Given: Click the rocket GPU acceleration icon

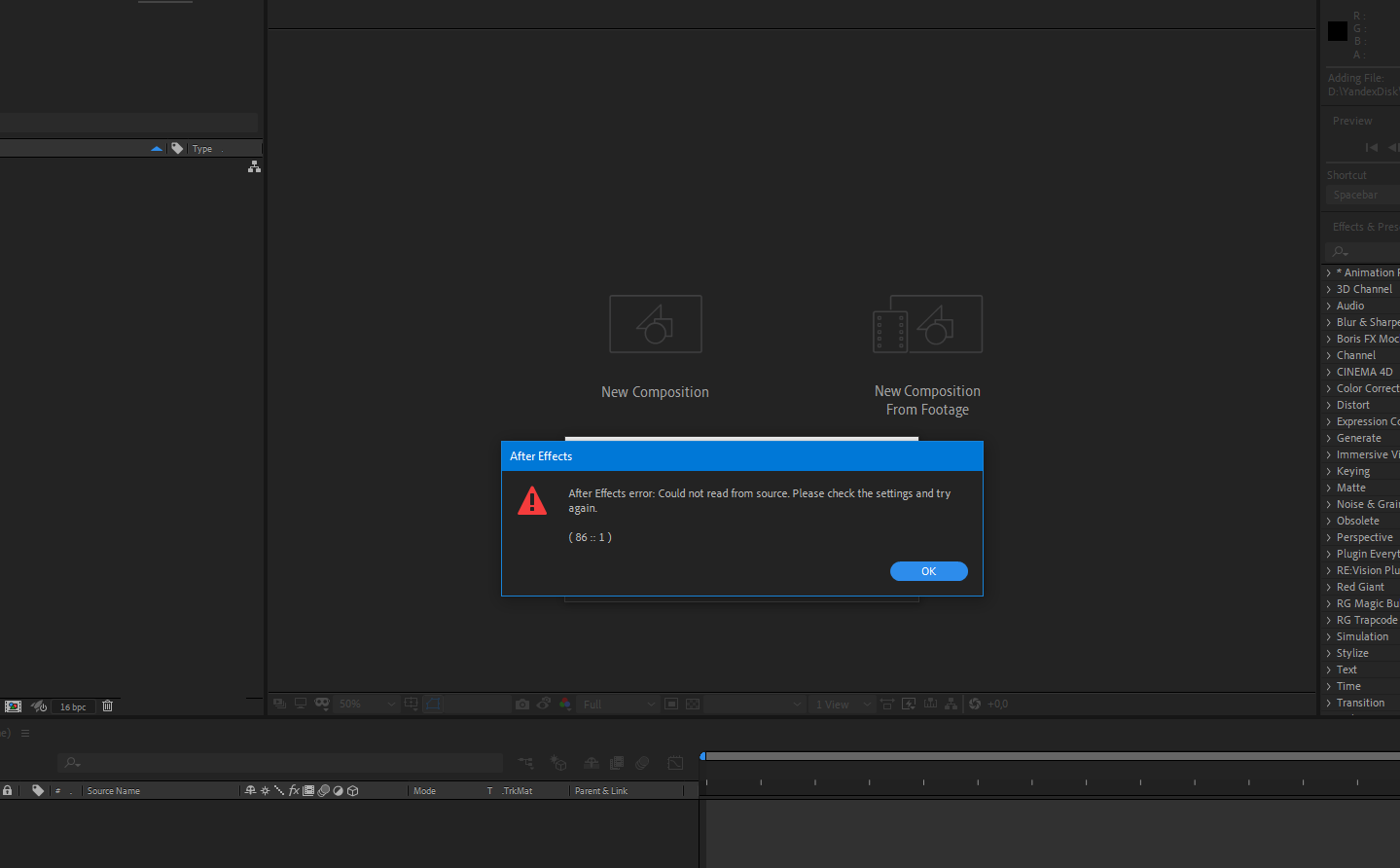Looking at the screenshot, I should click(39, 706).
